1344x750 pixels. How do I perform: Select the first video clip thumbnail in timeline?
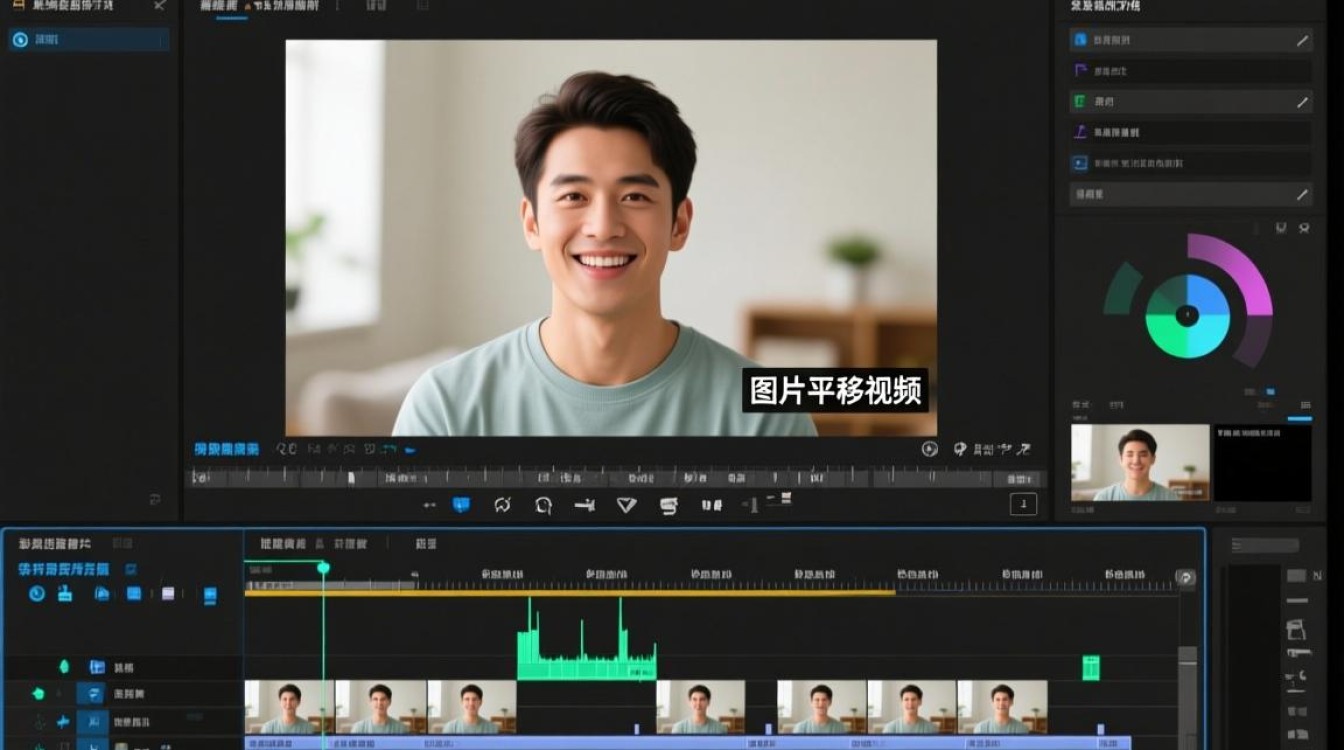click(x=290, y=707)
